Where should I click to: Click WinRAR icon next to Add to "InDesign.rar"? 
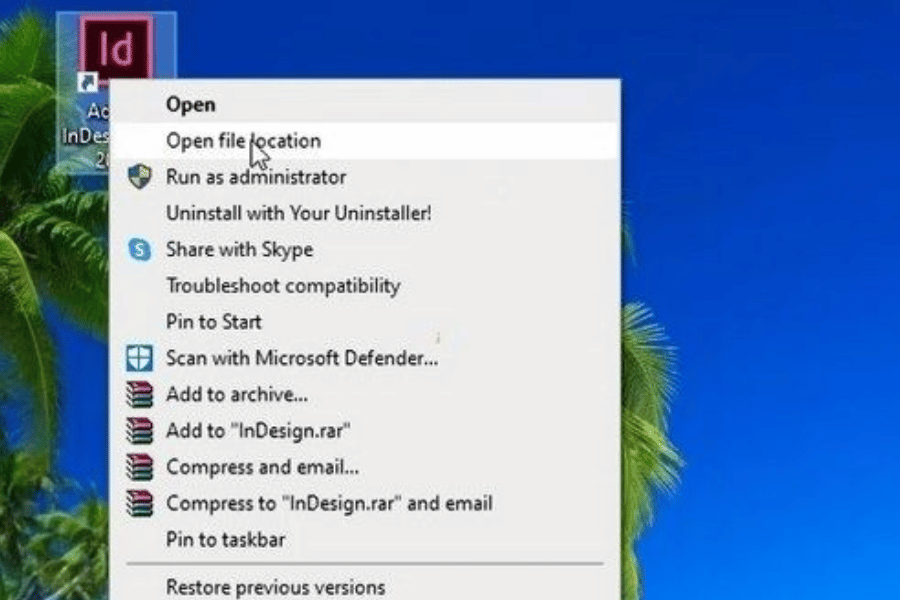click(x=140, y=431)
